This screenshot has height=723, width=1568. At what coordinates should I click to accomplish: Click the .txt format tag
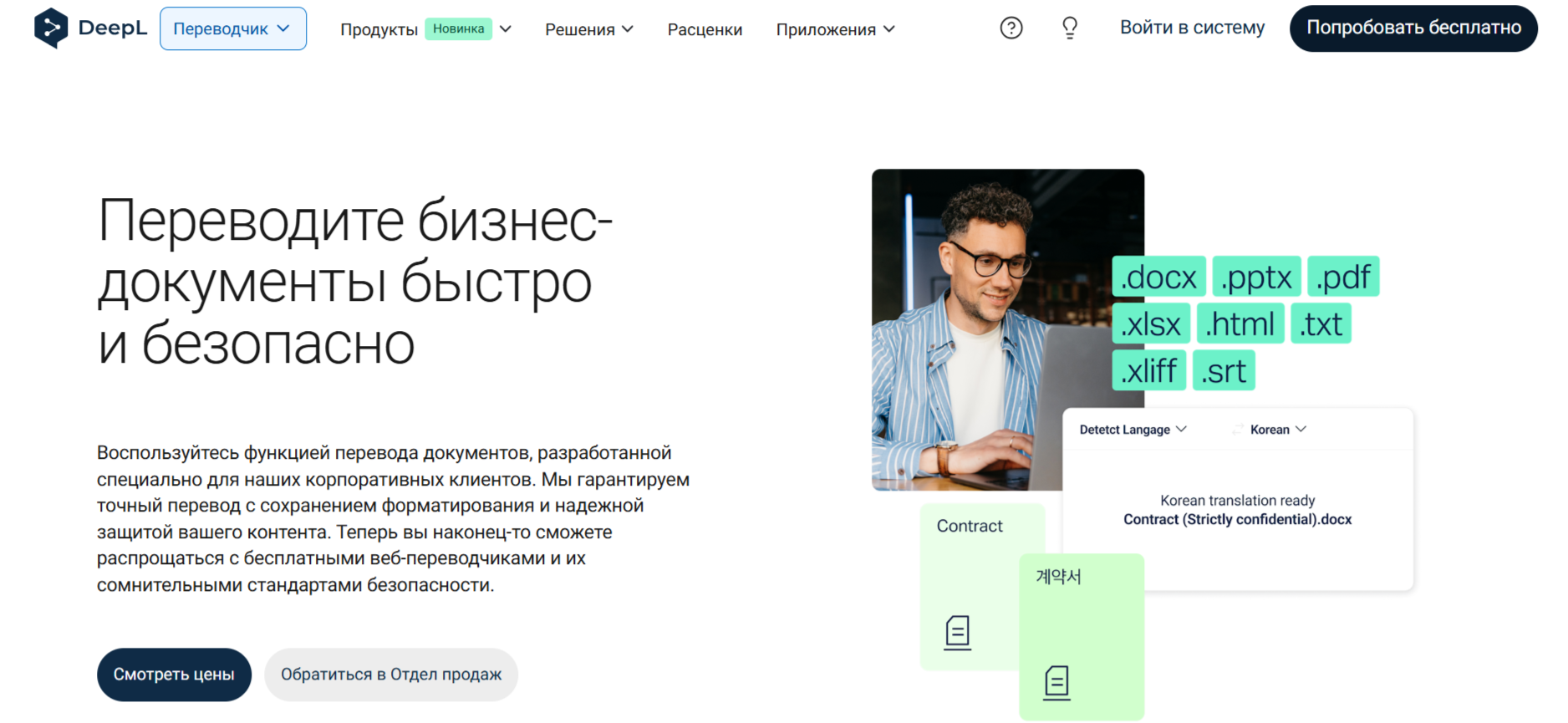click(1321, 323)
